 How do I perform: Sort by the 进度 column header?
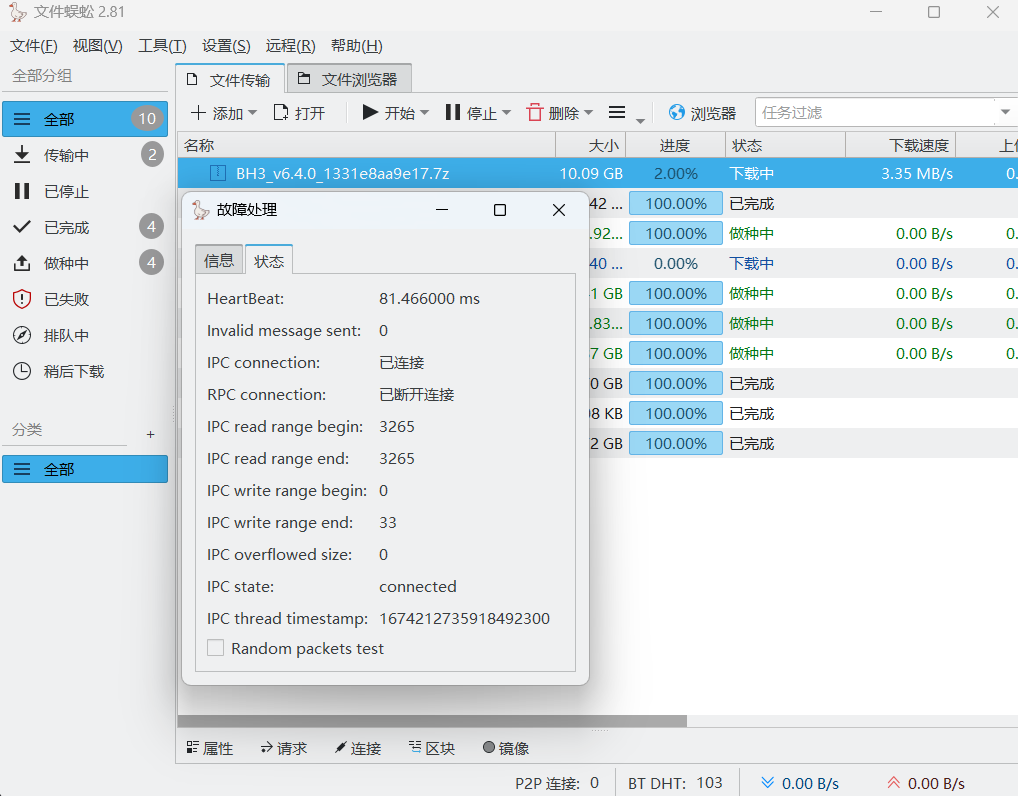click(675, 145)
